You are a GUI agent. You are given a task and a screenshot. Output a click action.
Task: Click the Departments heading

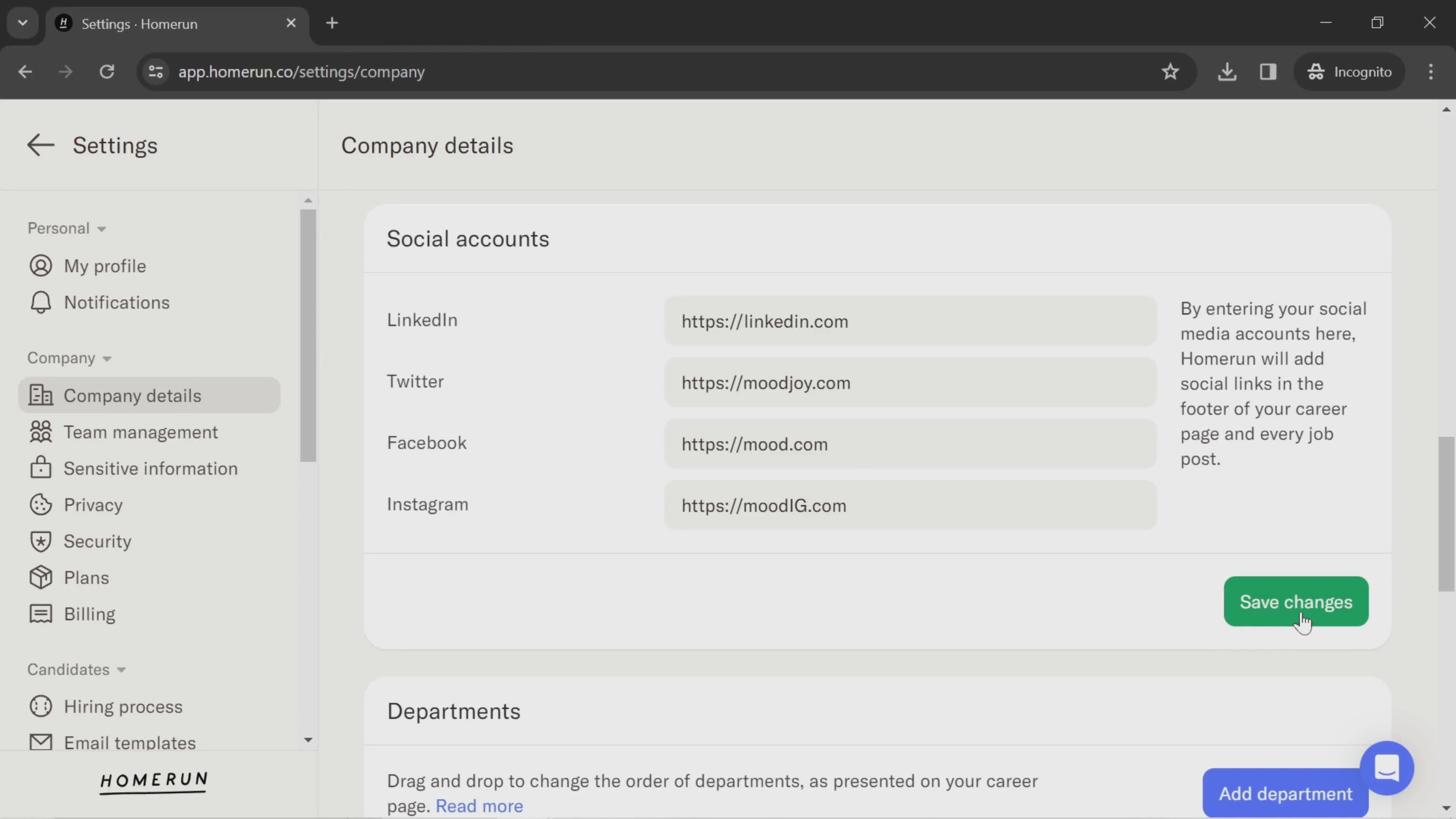pyautogui.click(x=453, y=711)
